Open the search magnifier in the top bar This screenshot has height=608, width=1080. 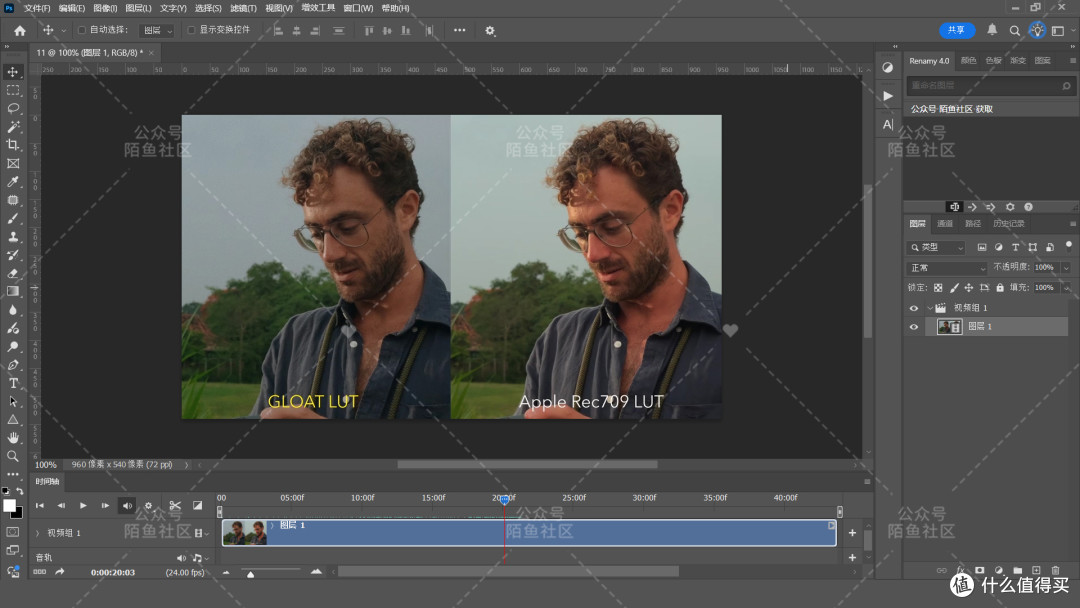pyautogui.click(x=1015, y=30)
